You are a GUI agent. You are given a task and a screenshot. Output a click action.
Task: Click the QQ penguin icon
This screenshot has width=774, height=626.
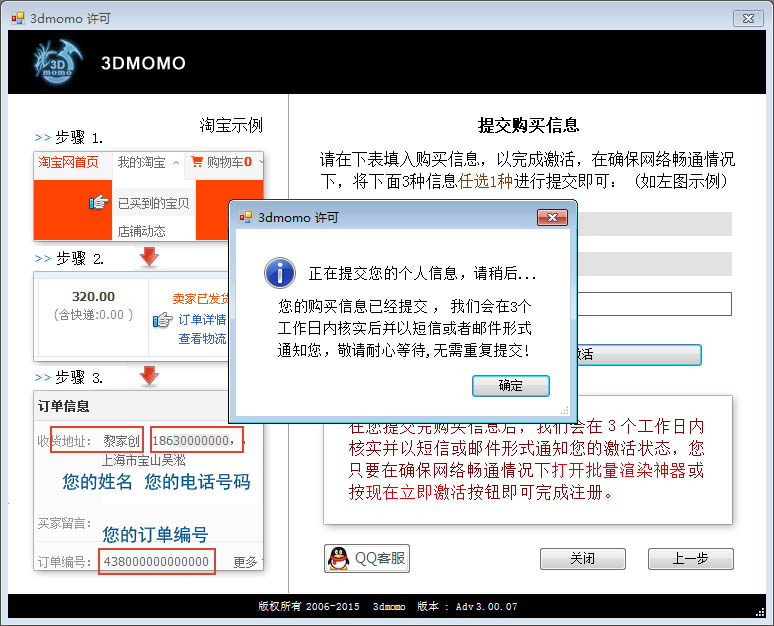click(339, 558)
